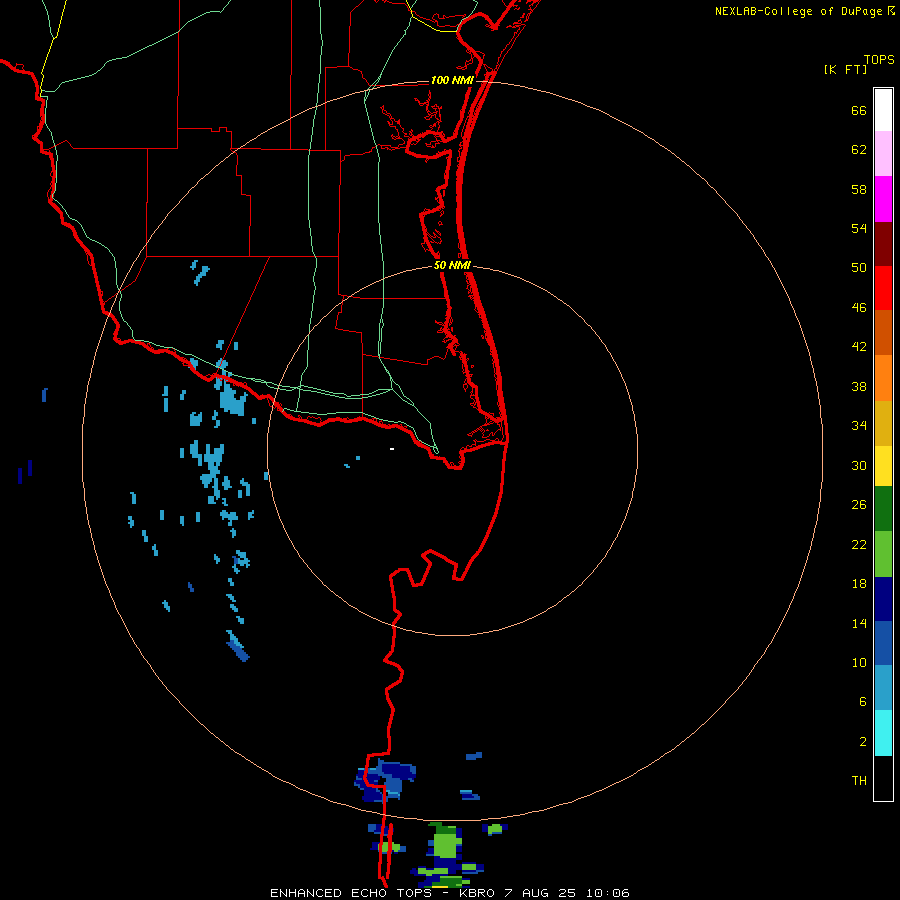This screenshot has height=900, width=900.
Task: Click the legend value 46
Action: click(859, 308)
